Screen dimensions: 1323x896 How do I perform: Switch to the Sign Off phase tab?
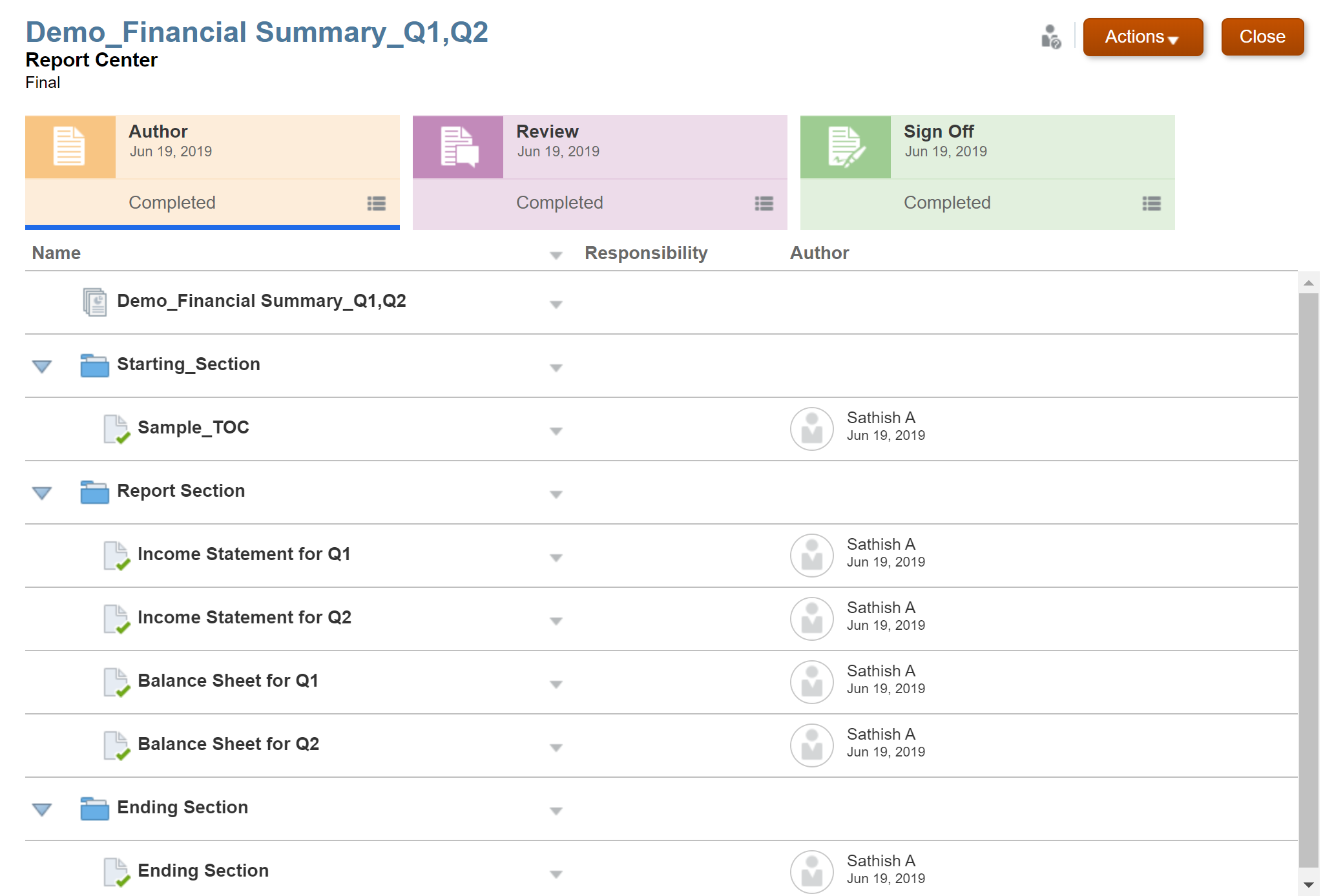(x=987, y=172)
